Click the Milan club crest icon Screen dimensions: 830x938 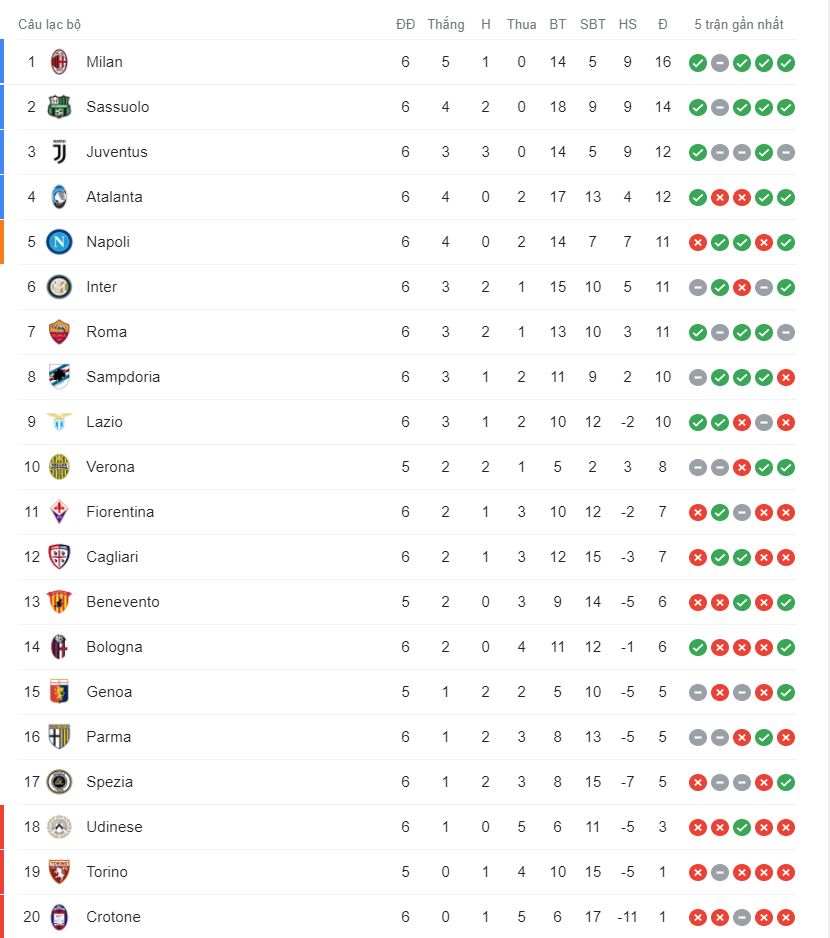60,62
